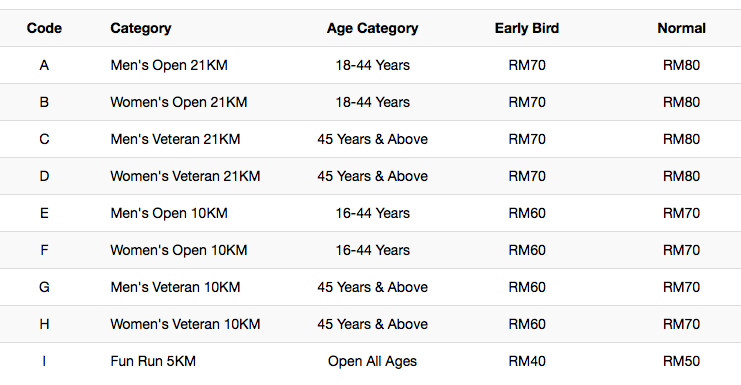The height and width of the screenshot is (385, 741).
Task: Click RM50 normal price for Fun Run
Action: tap(681, 361)
